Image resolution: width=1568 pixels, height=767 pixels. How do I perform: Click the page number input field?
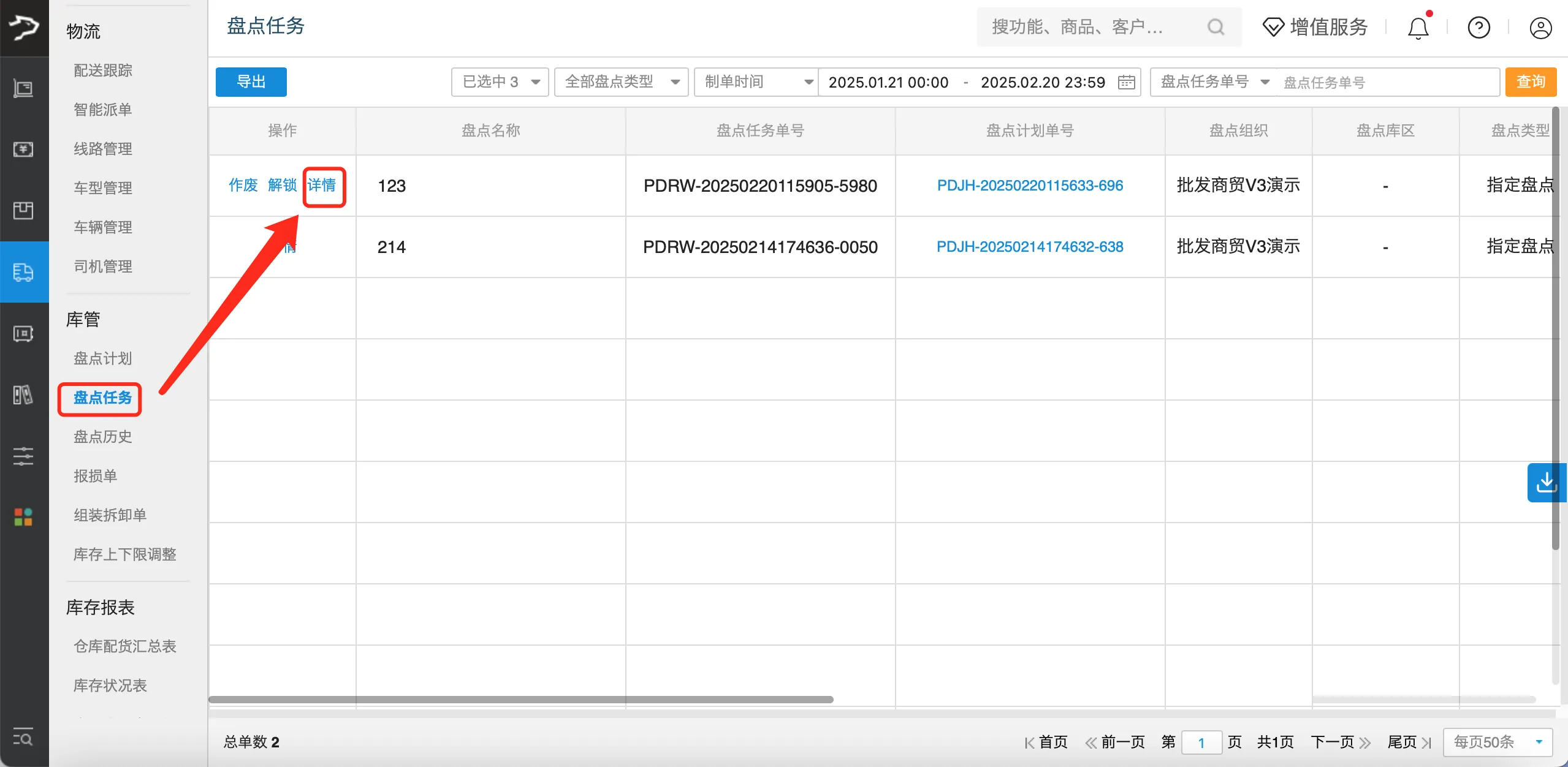pyautogui.click(x=1201, y=741)
